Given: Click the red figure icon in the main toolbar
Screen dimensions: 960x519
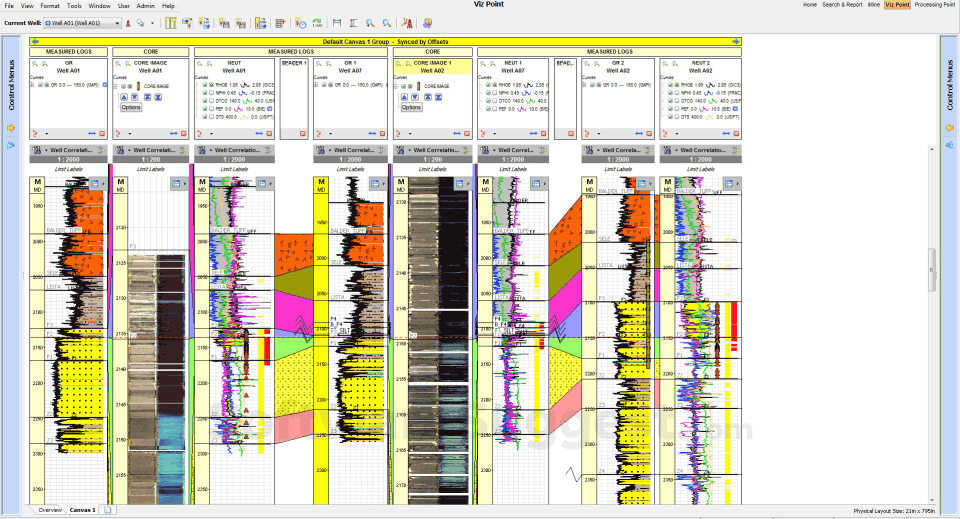Looking at the screenshot, I should pyautogui.click(x=407, y=22).
